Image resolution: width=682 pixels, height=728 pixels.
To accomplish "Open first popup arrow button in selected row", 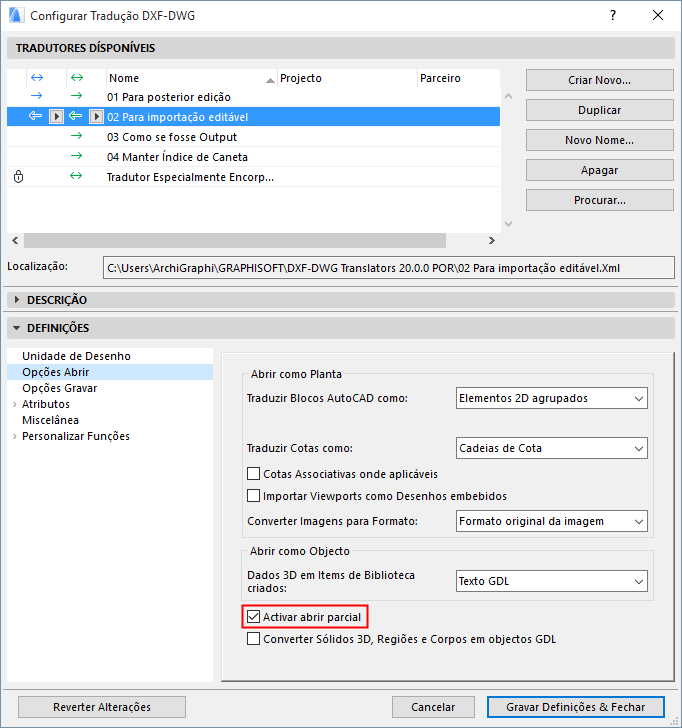I will tap(56, 117).
